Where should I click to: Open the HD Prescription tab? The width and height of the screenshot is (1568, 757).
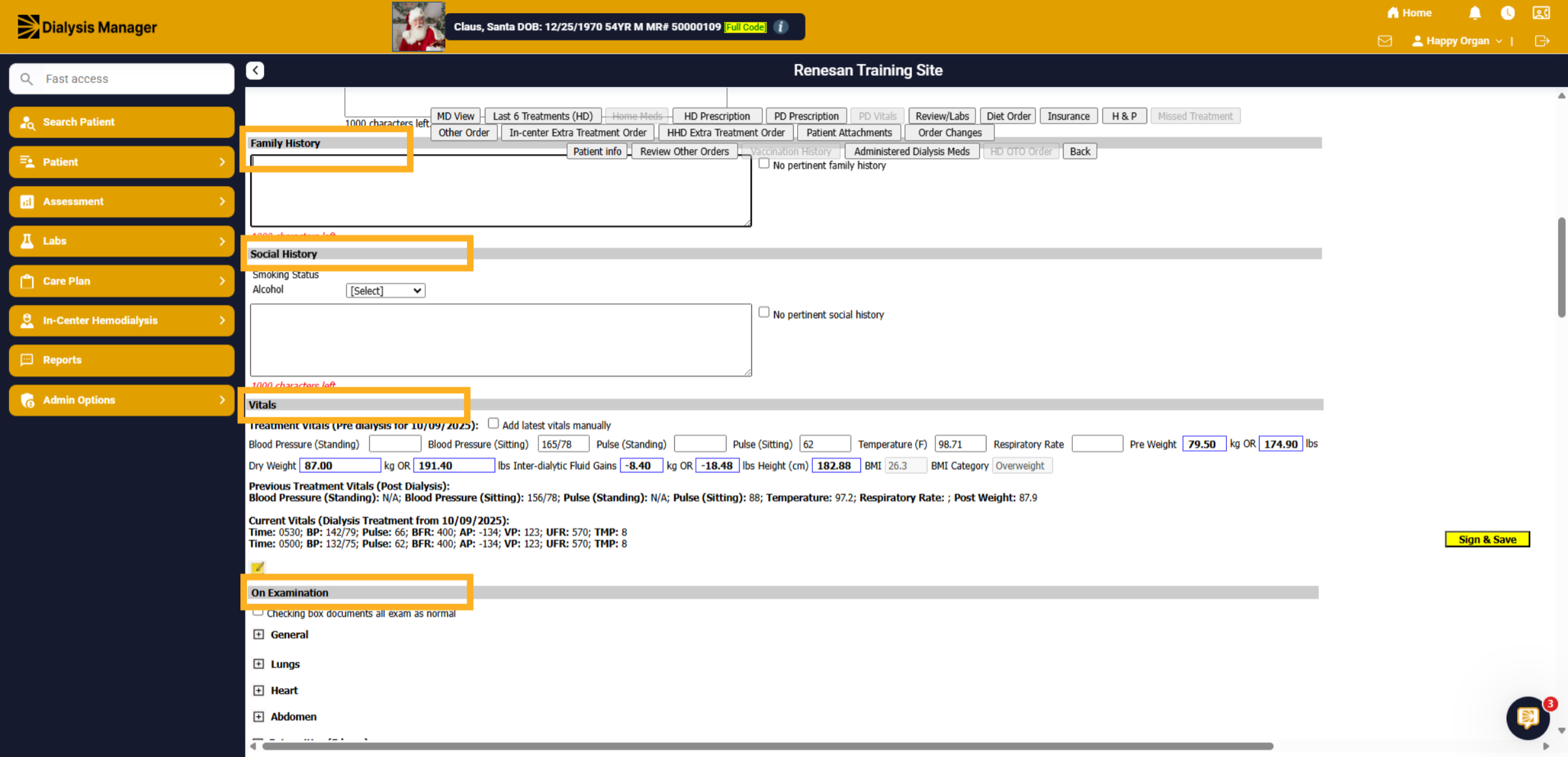[717, 116]
